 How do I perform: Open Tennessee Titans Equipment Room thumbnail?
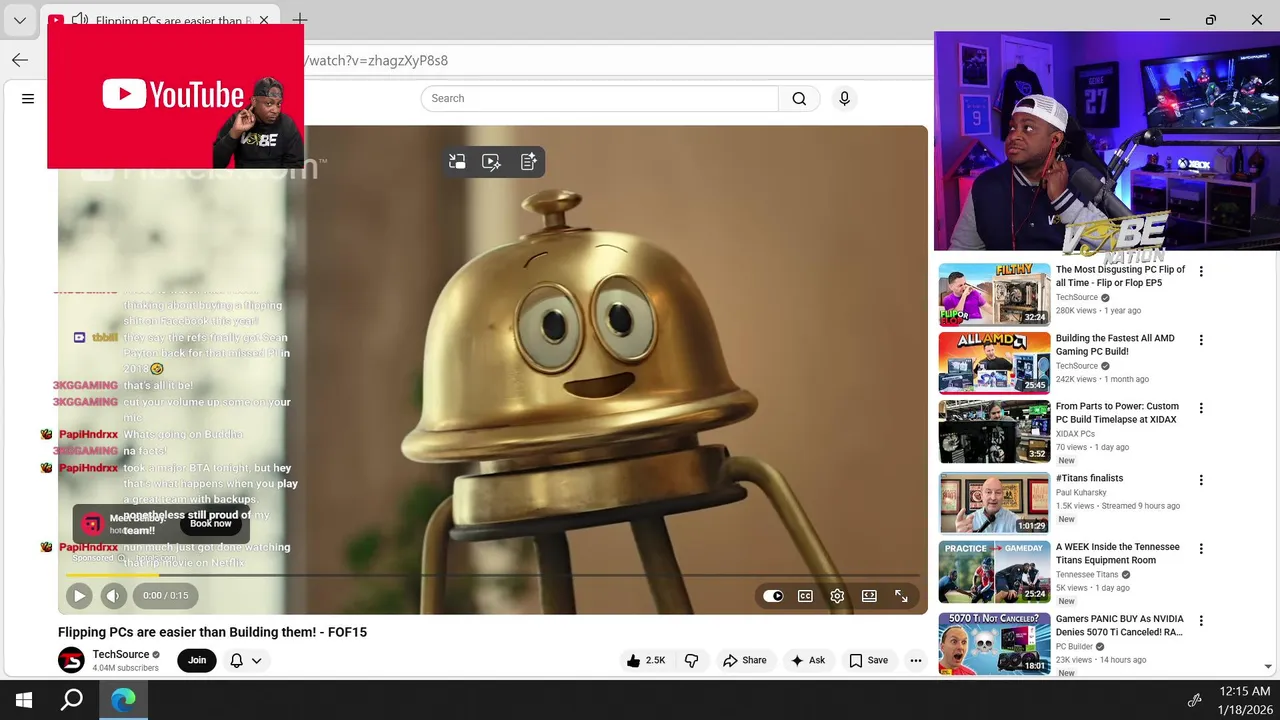pyautogui.click(x=994, y=572)
